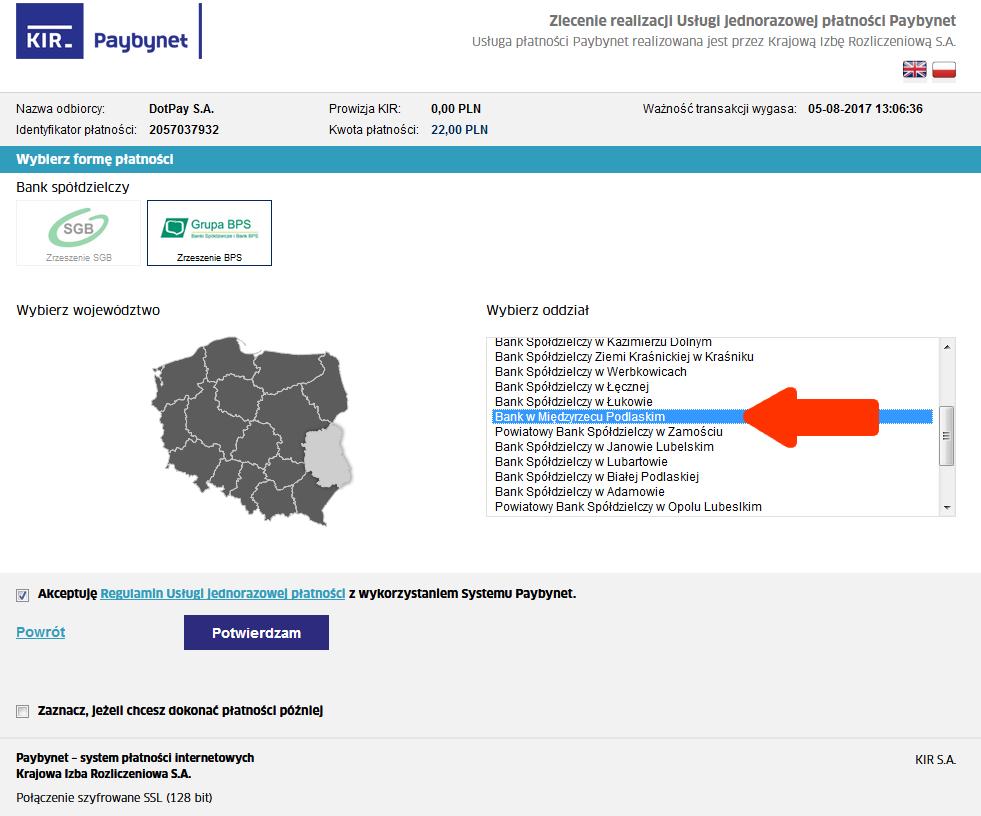Click the 22,00 PLN payment amount

click(459, 130)
